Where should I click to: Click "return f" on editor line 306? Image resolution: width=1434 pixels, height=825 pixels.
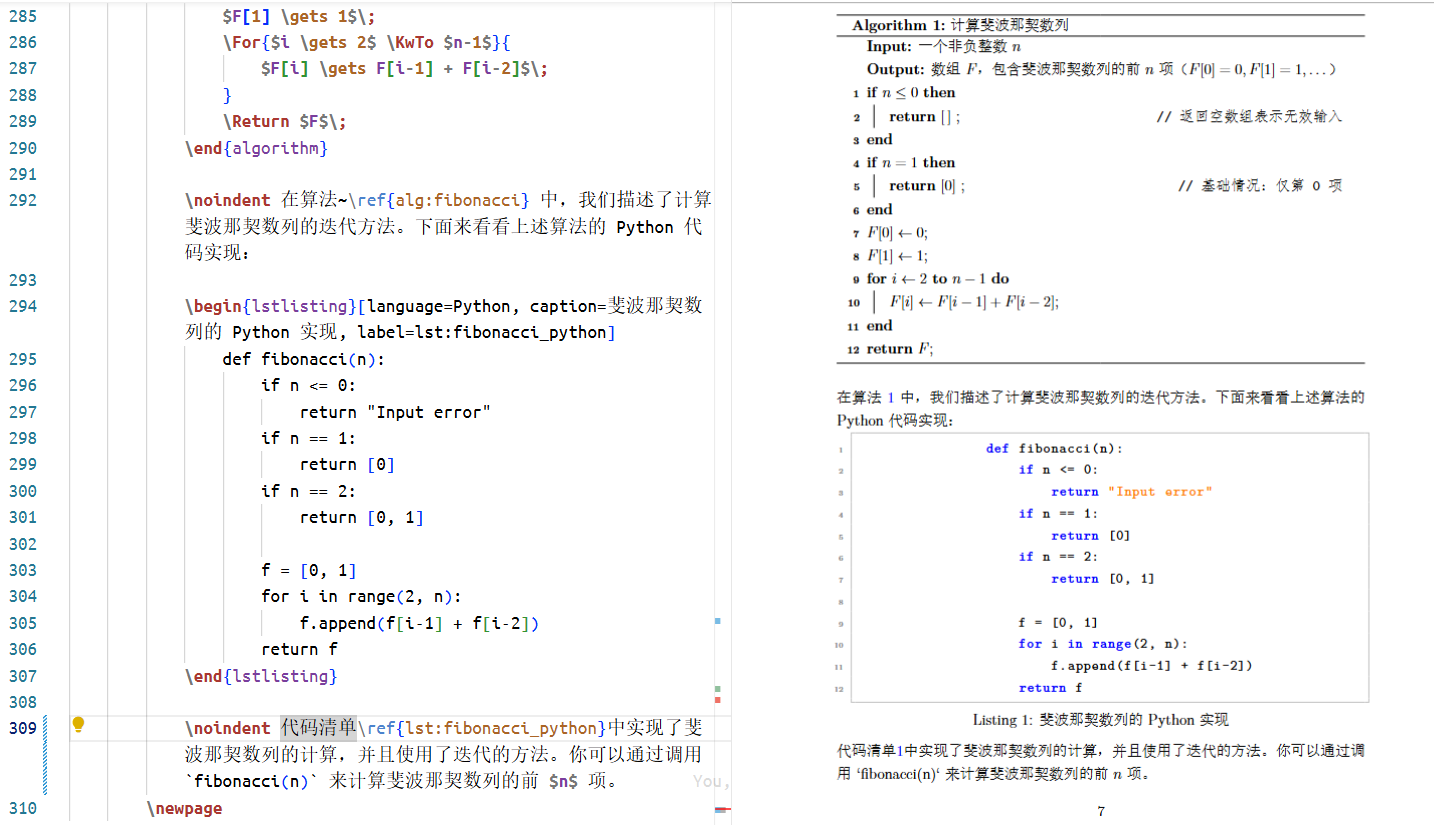tap(299, 649)
